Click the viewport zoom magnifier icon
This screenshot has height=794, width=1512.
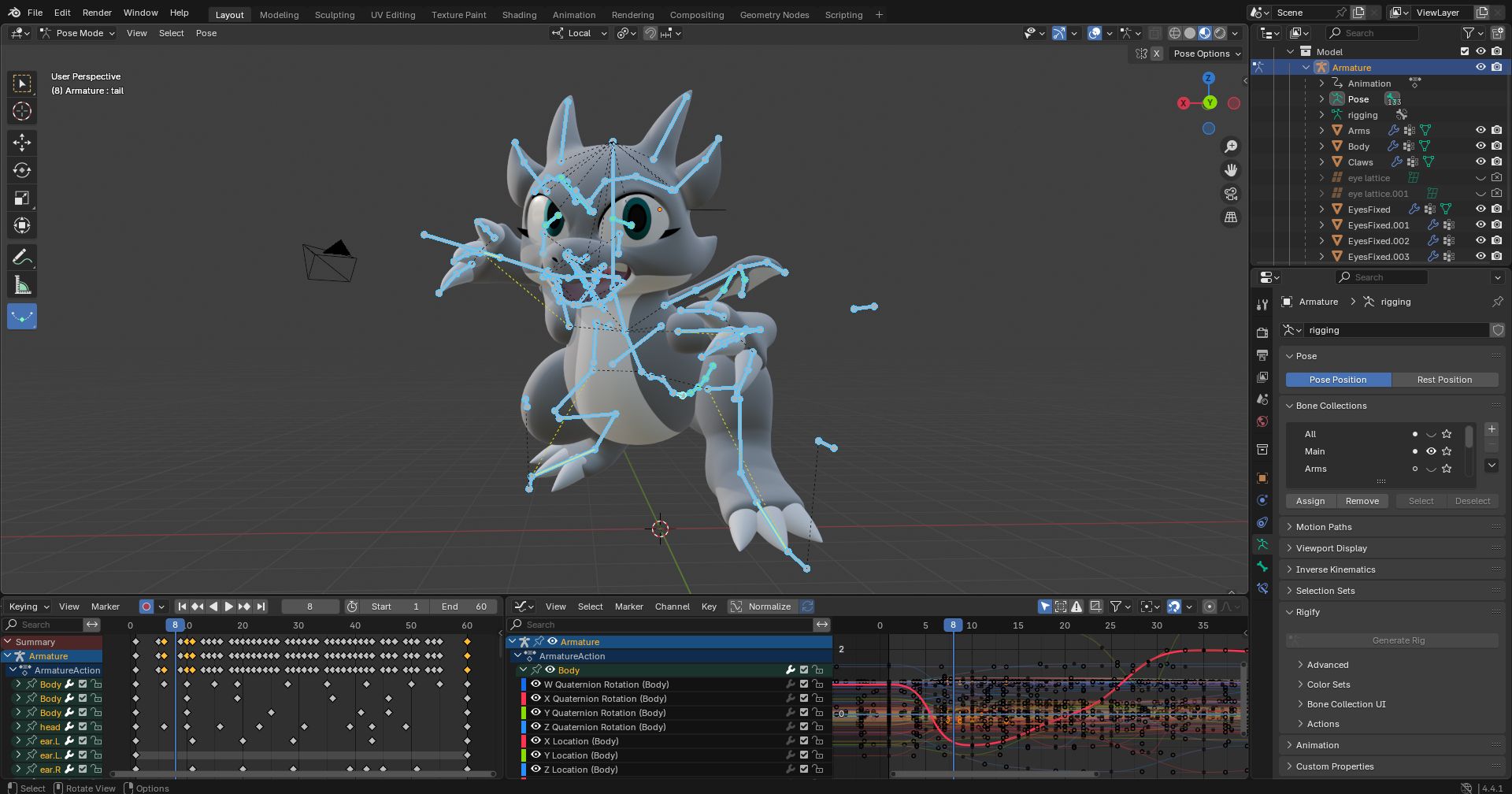(1231, 147)
